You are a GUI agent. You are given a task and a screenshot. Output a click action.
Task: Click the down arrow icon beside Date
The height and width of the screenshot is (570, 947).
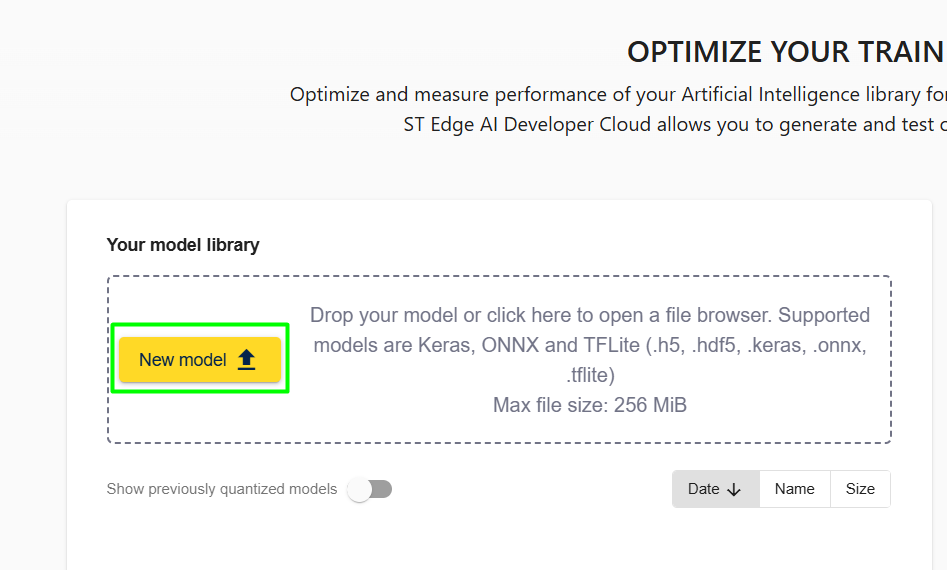pos(734,489)
